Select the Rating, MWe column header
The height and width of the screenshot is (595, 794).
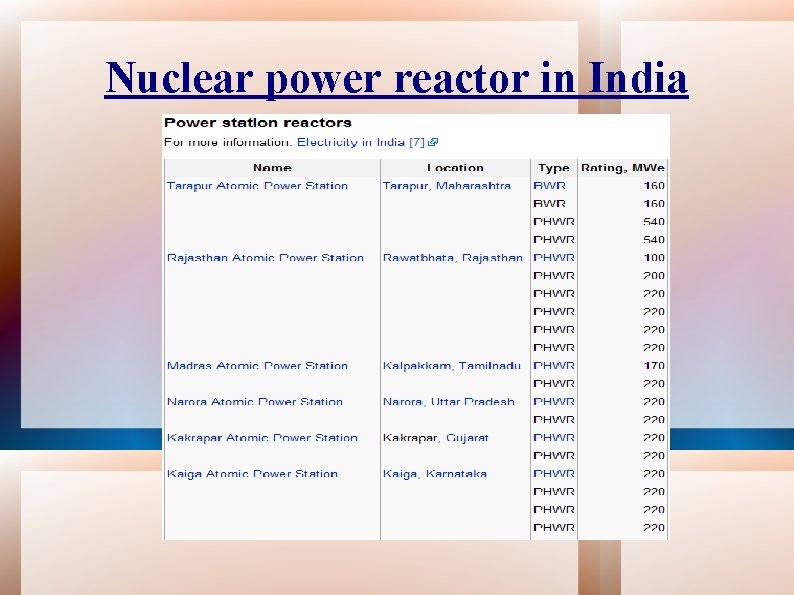click(x=623, y=168)
